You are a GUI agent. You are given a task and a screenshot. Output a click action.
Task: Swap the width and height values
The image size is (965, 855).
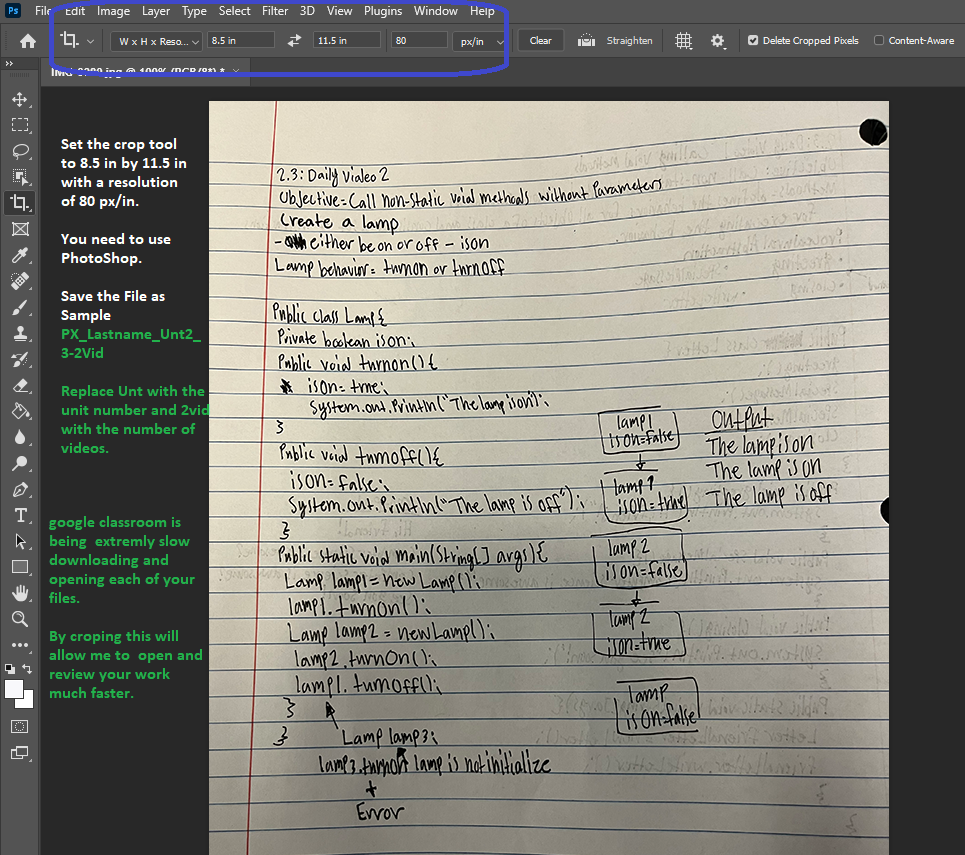pos(294,41)
